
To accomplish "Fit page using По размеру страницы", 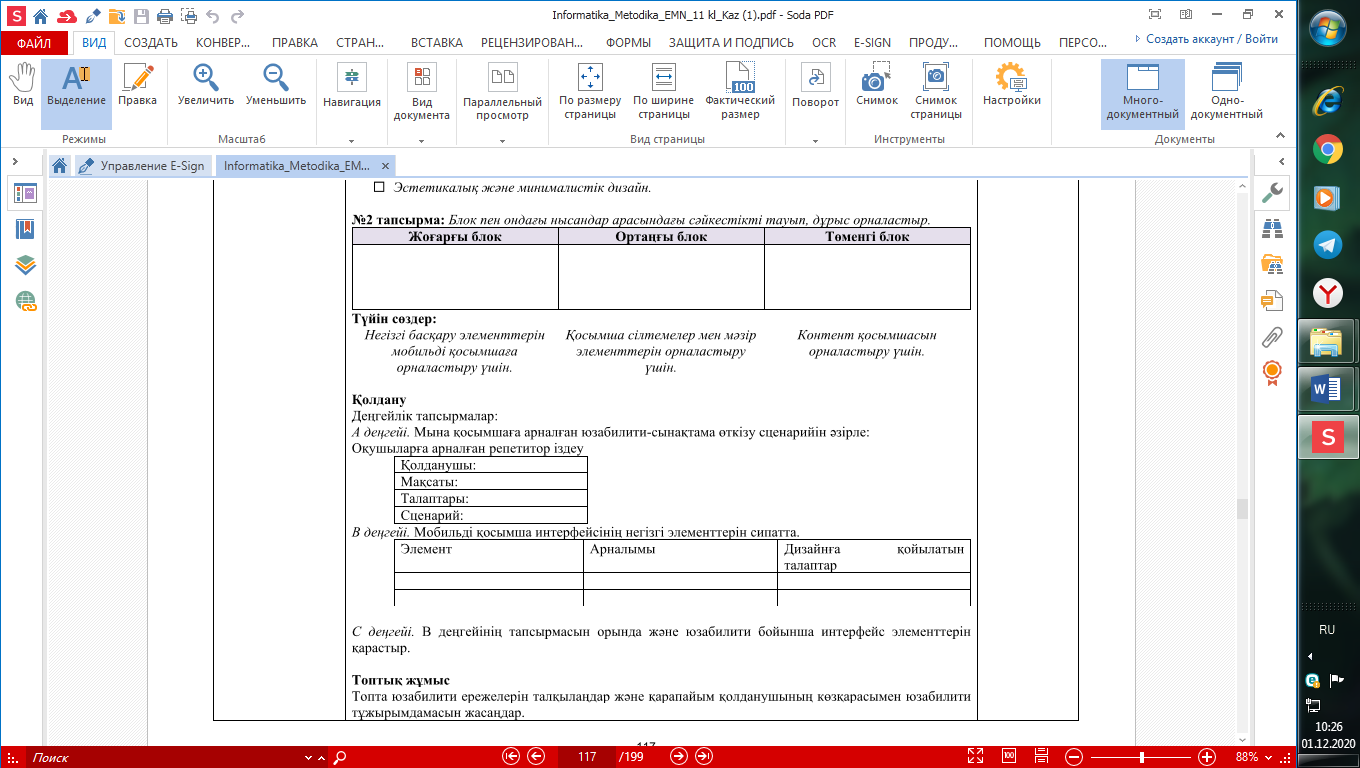I will 590,92.
